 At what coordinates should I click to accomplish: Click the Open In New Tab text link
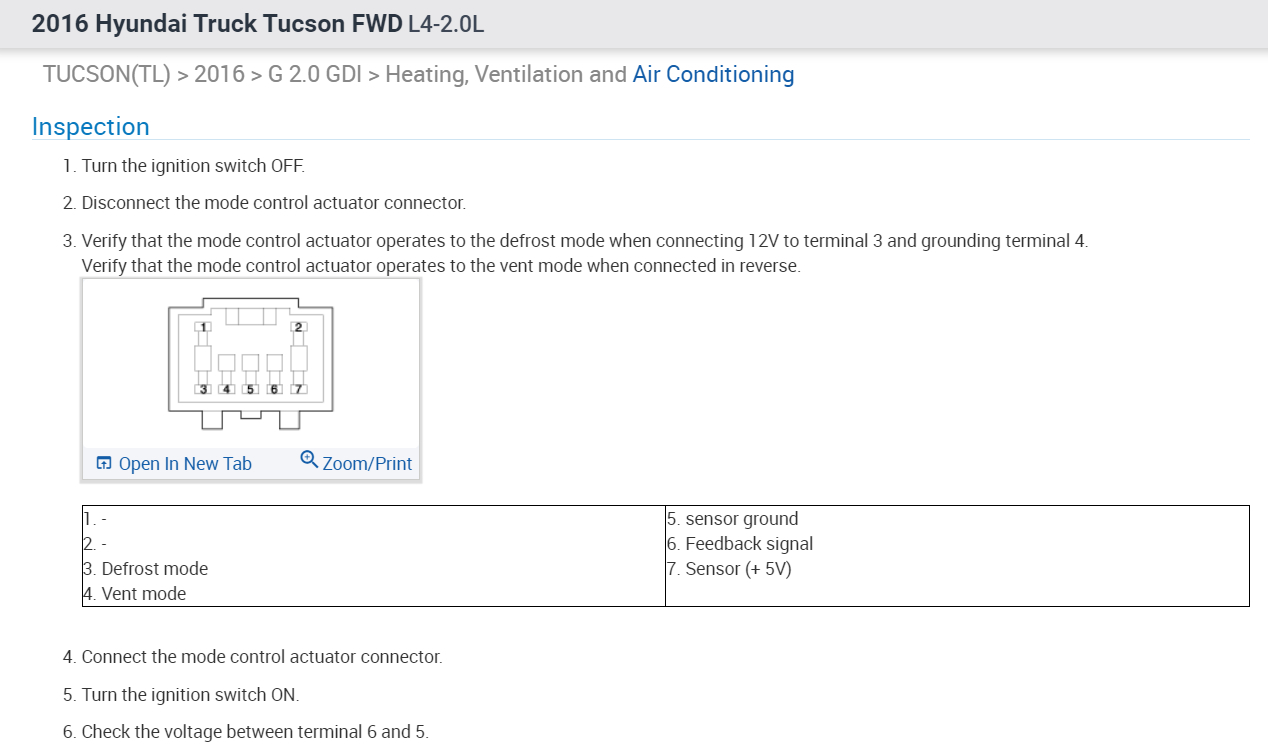tap(185, 464)
